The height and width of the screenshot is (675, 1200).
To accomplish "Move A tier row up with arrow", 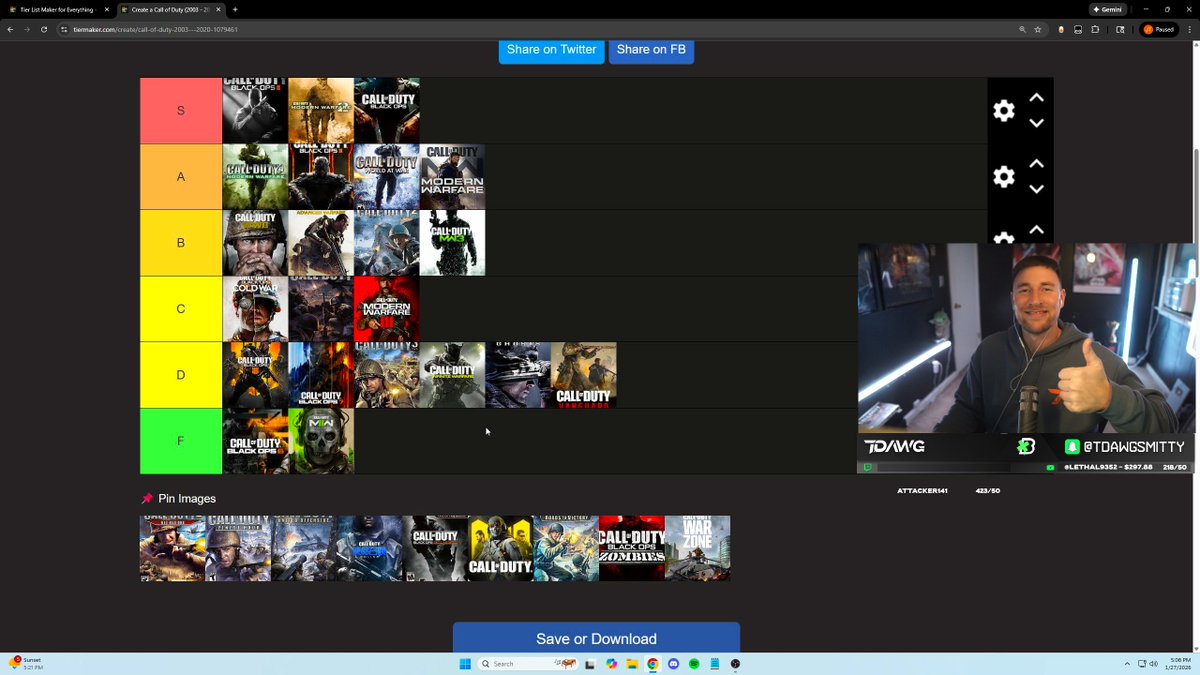I will coord(1037,164).
